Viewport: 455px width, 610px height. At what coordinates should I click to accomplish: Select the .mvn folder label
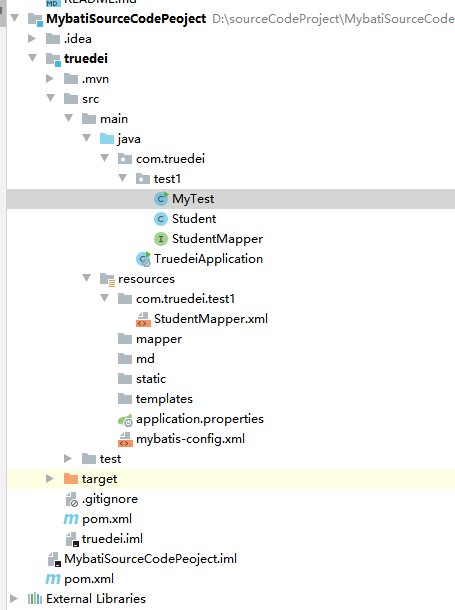coord(95,79)
